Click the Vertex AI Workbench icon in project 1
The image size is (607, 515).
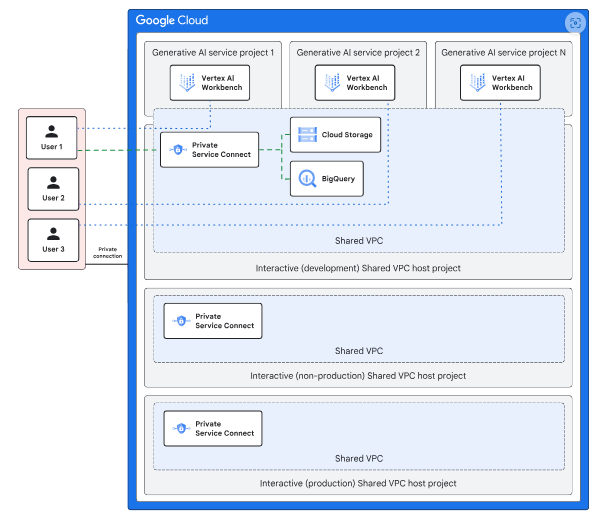tap(186, 84)
